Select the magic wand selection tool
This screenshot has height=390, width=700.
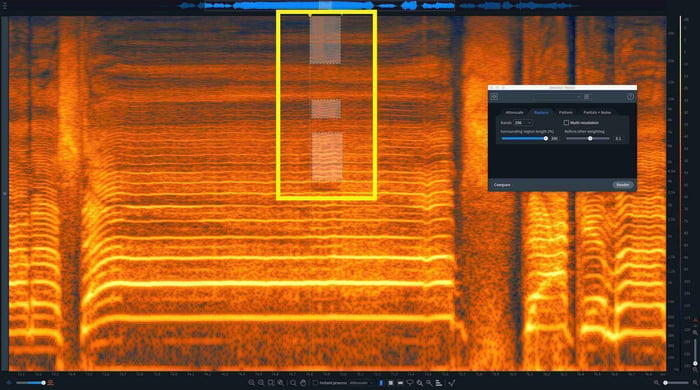click(x=429, y=382)
